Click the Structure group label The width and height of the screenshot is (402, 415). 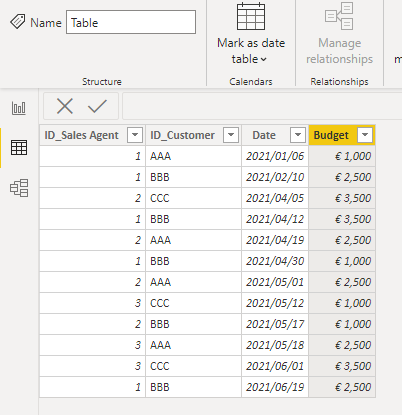tap(102, 82)
